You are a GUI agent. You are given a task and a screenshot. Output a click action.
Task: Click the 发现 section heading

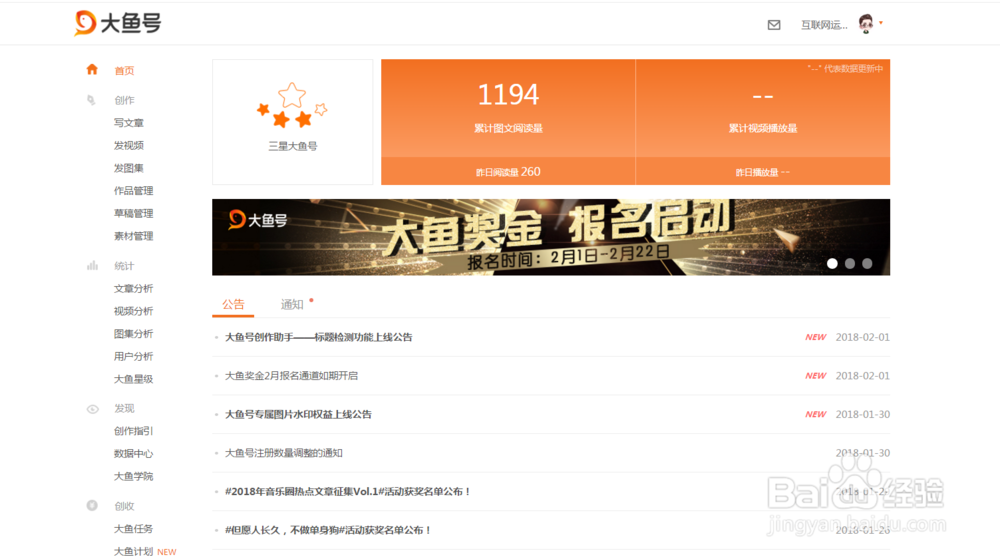pos(124,409)
